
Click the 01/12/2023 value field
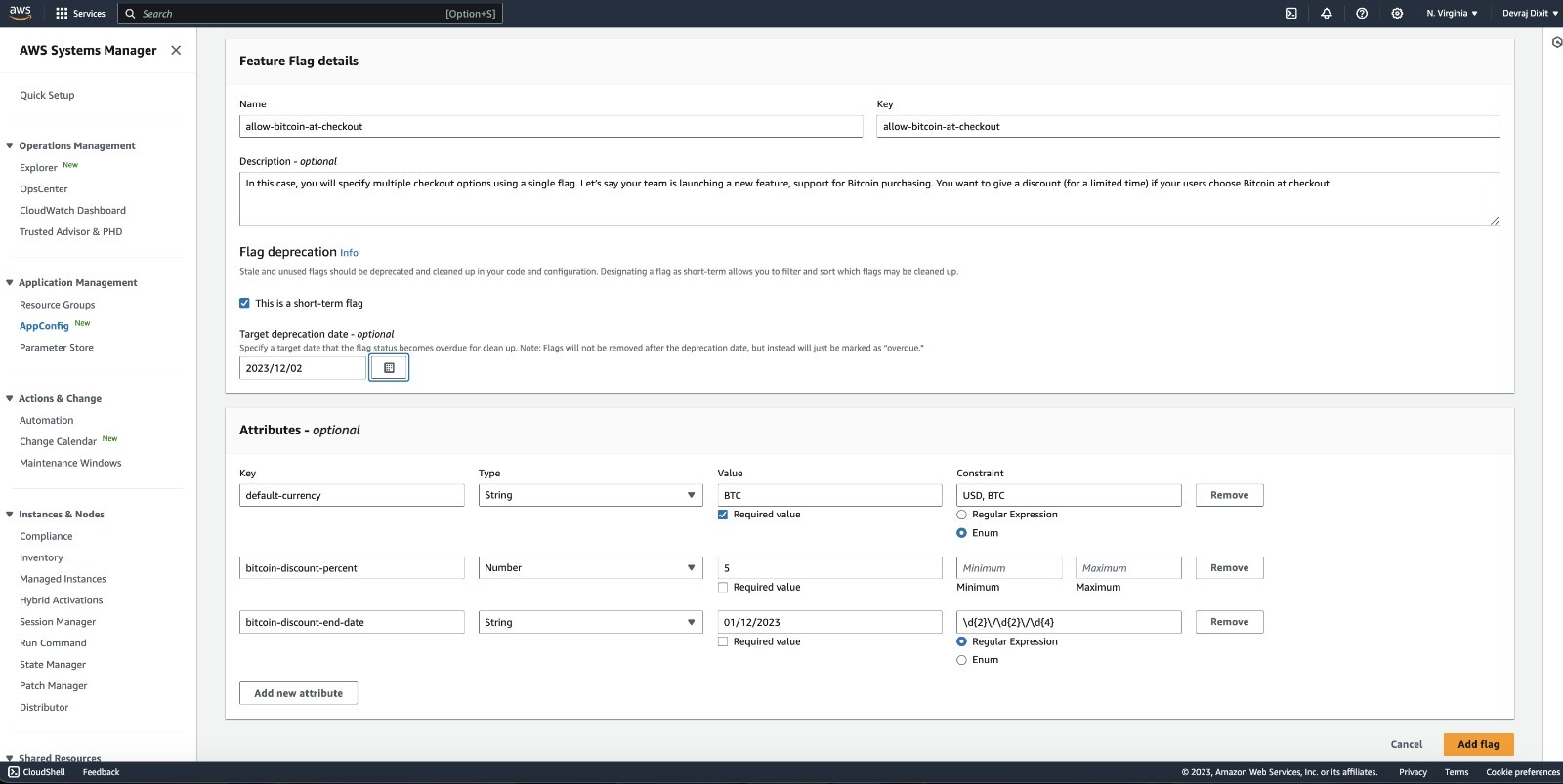click(x=829, y=622)
